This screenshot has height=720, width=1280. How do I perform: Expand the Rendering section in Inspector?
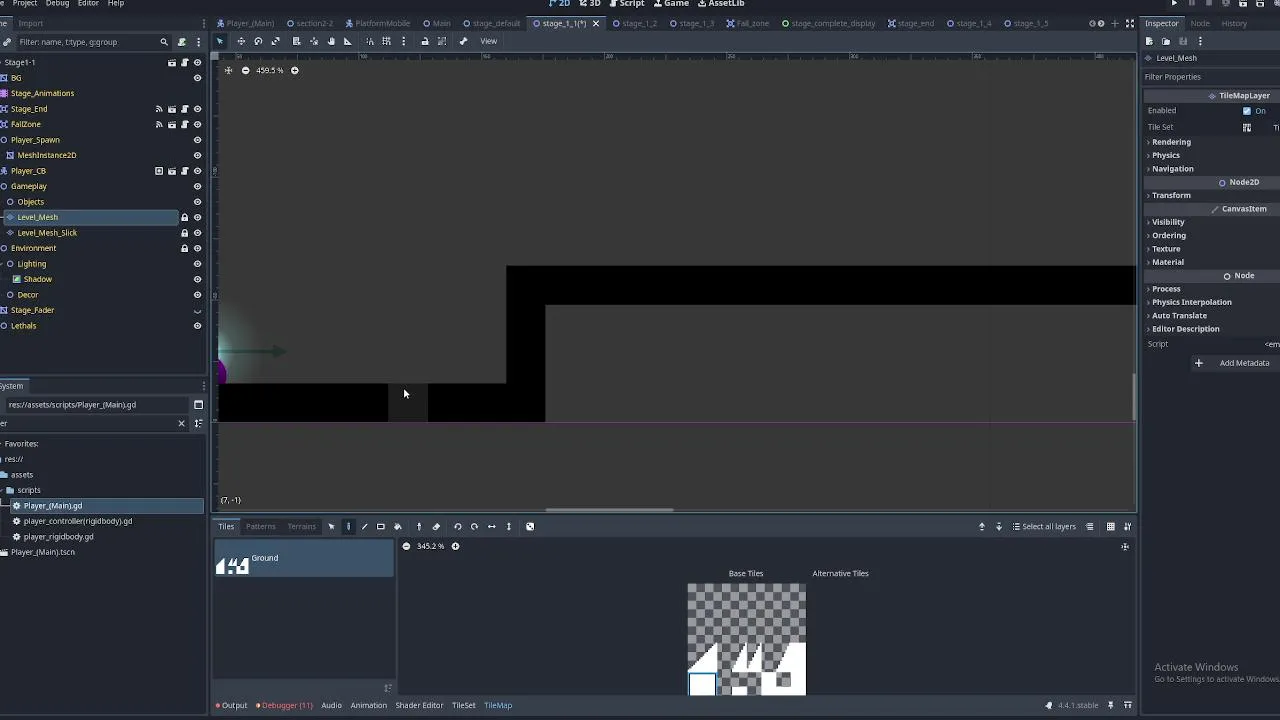pos(1171,142)
